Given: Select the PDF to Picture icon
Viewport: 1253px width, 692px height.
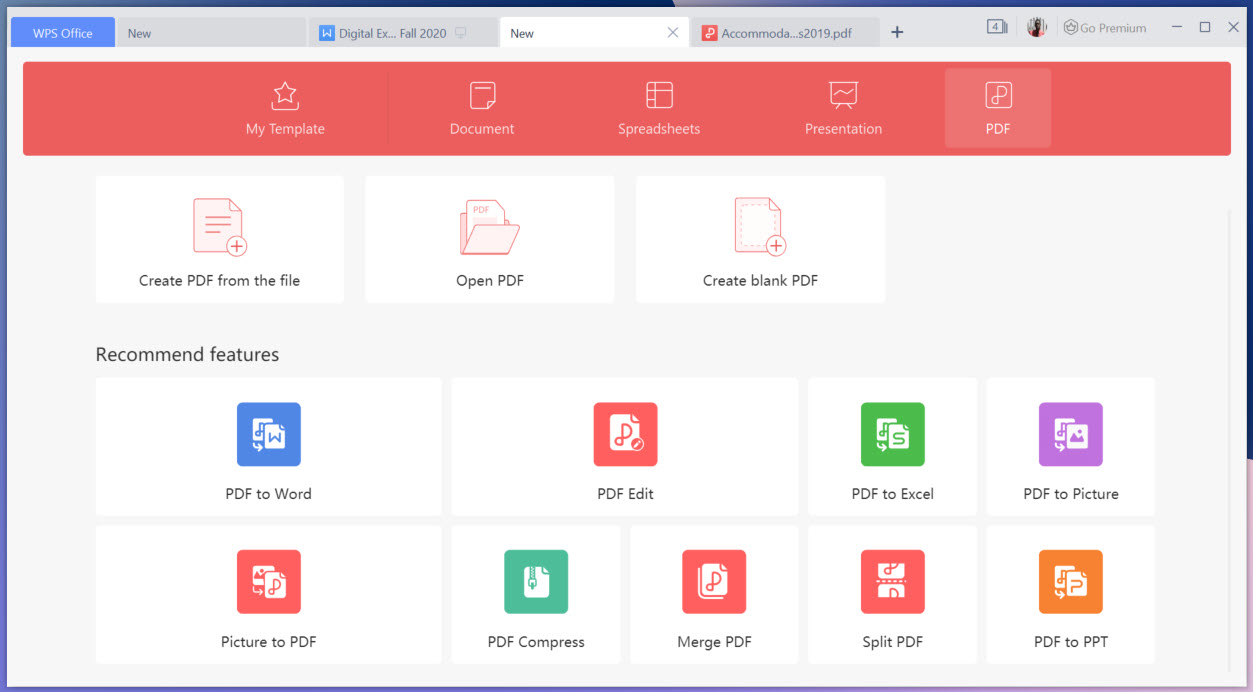Looking at the screenshot, I should tap(1071, 434).
